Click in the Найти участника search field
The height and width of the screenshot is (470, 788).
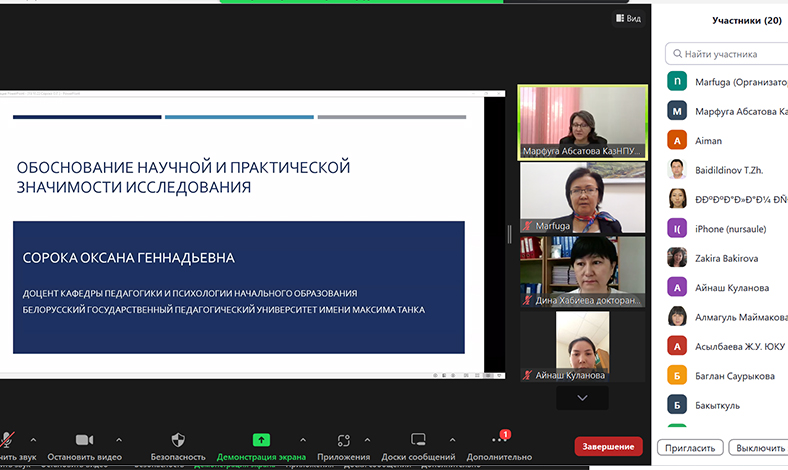(730, 54)
